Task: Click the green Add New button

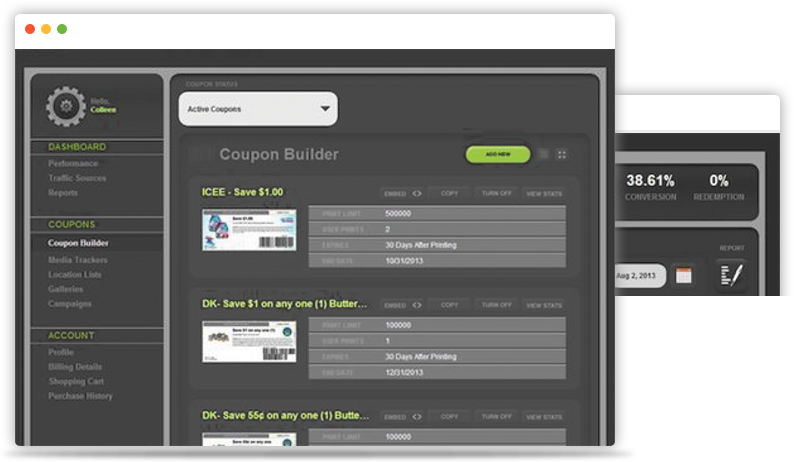Action: pyautogui.click(x=498, y=154)
